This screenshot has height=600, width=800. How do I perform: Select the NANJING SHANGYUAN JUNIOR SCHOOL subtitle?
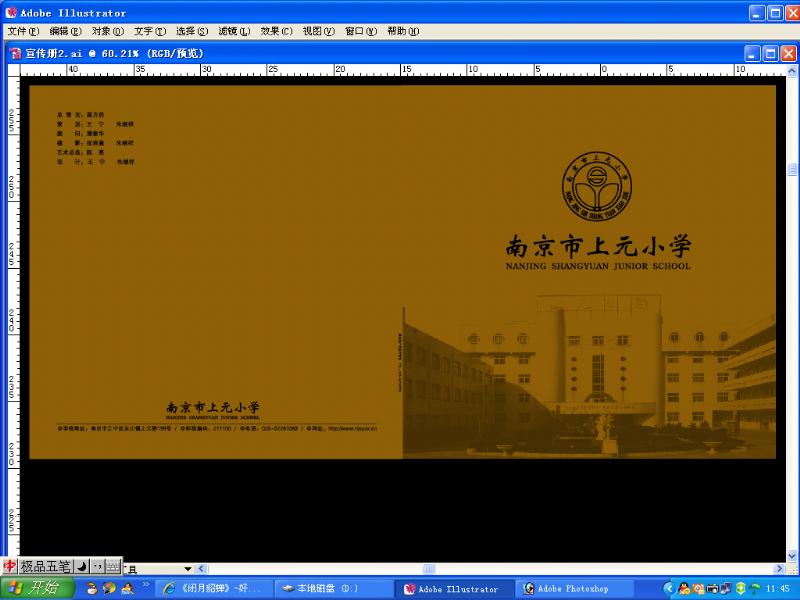click(598, 266)
